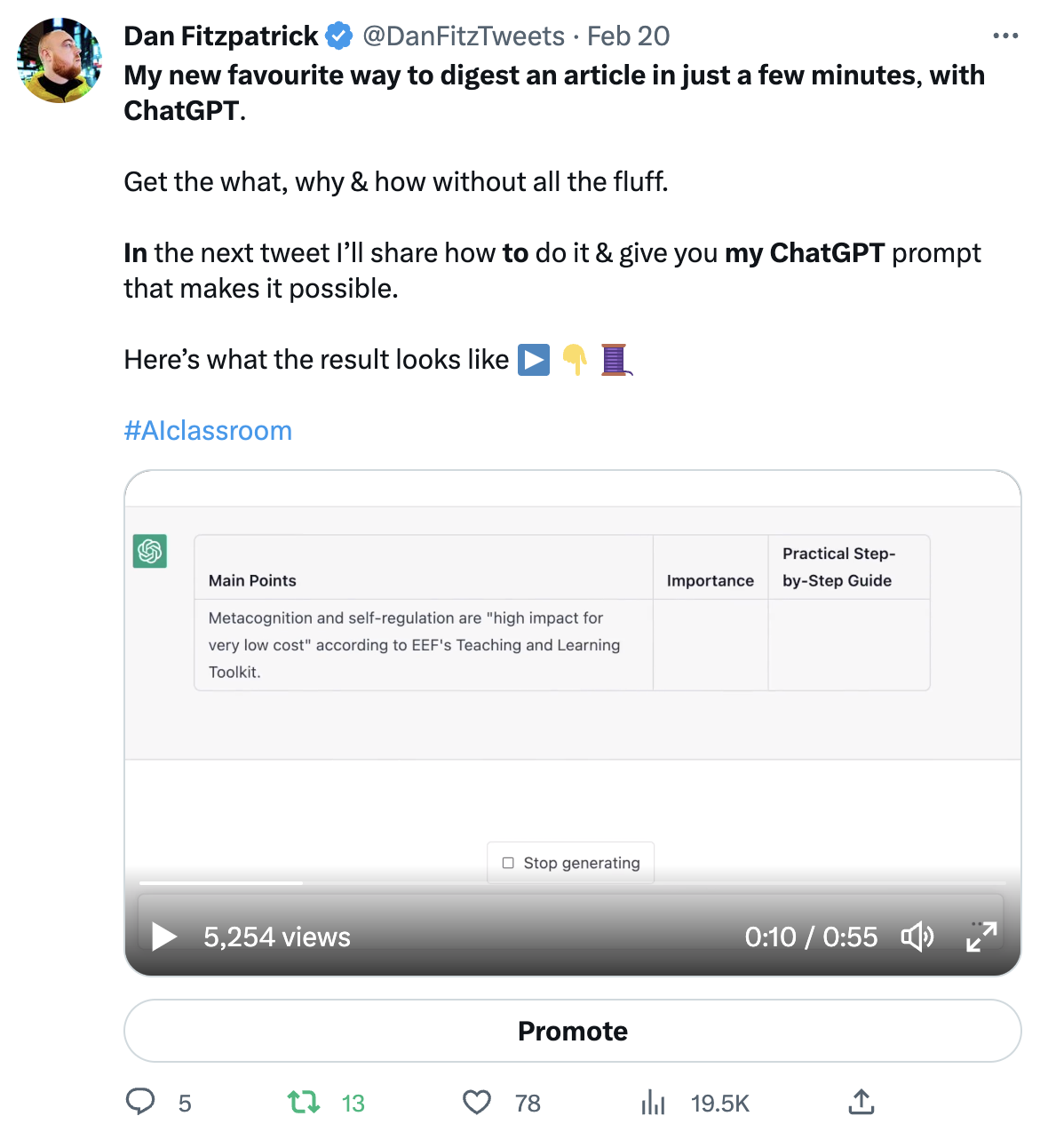The height and width of the screenshot is (1148, 1048).
Task: Click the ChatGPT logo icon in video
Action: [150, 551]
